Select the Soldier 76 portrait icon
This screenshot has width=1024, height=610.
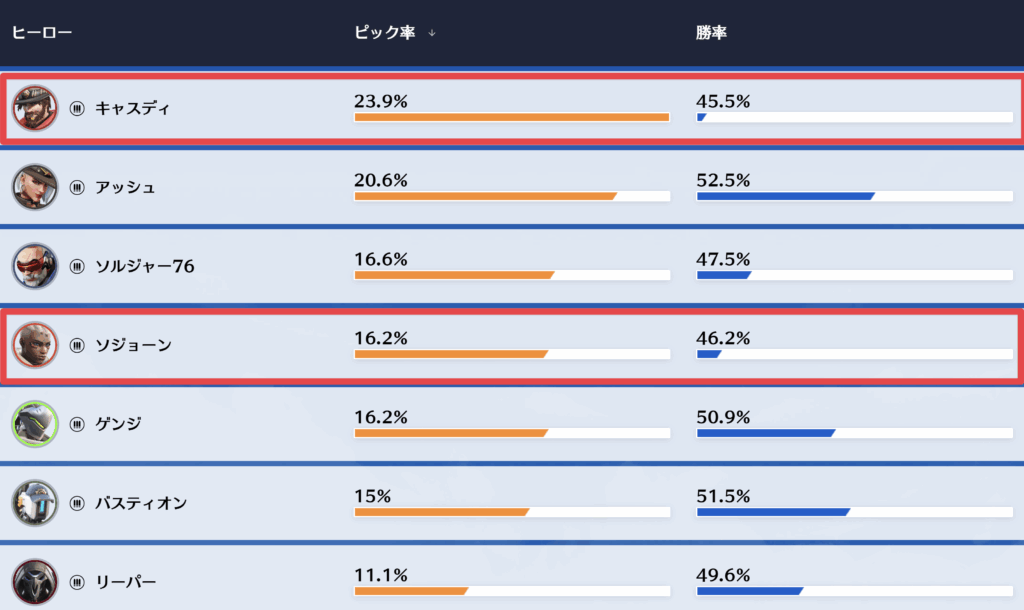[x=35, y=266]
